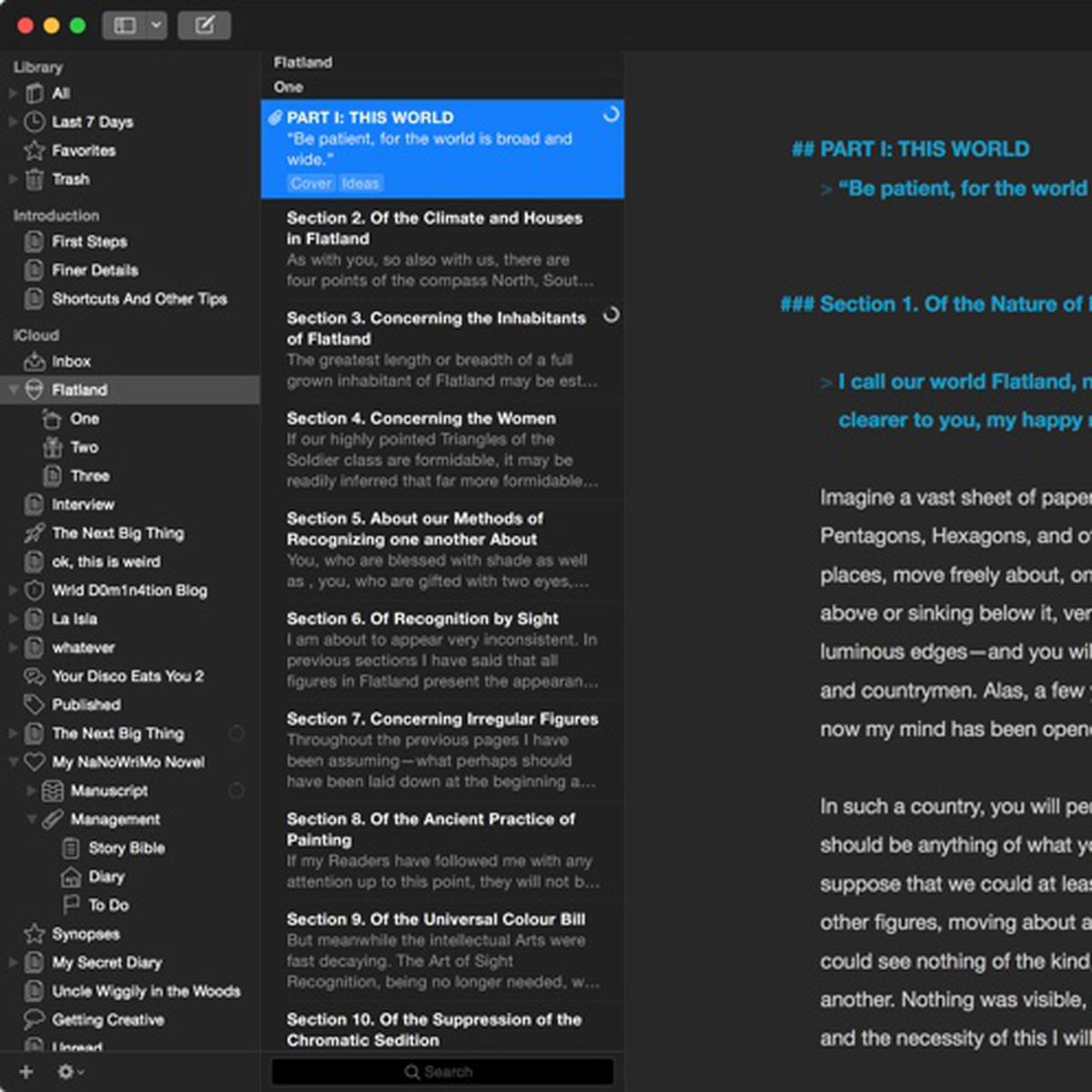Collapse the My NaNoWriMo Novel triangle

point(13,762)
